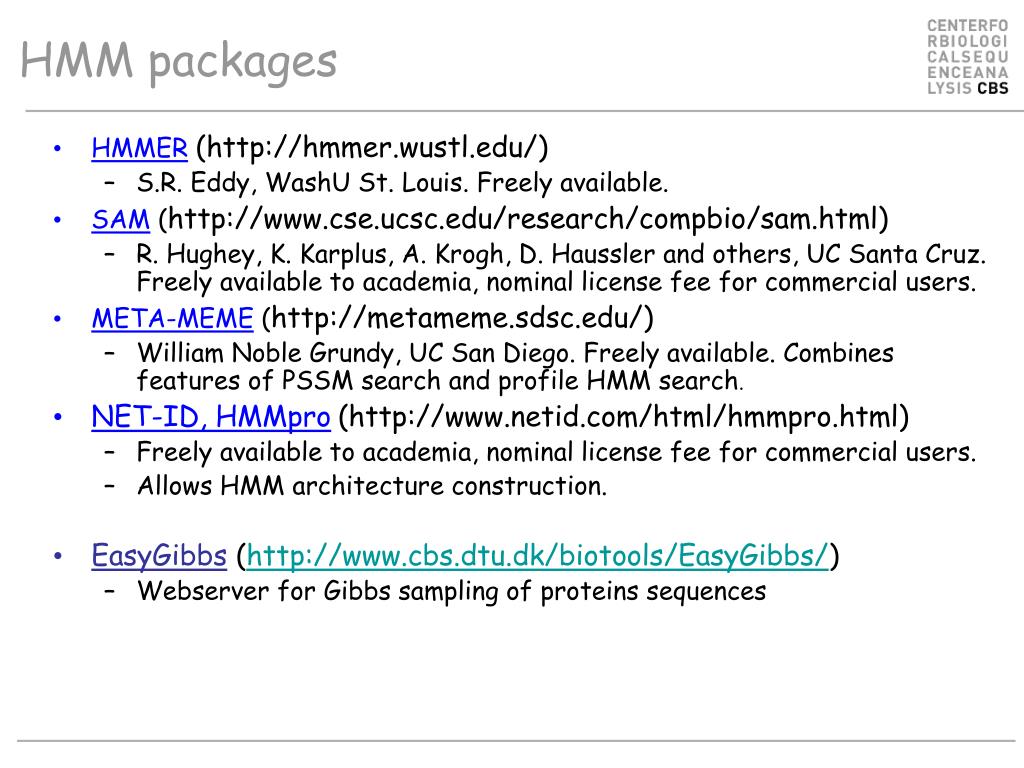
Task: Open the NET-ID, HMMpro link
Action: tap(211, 417)
